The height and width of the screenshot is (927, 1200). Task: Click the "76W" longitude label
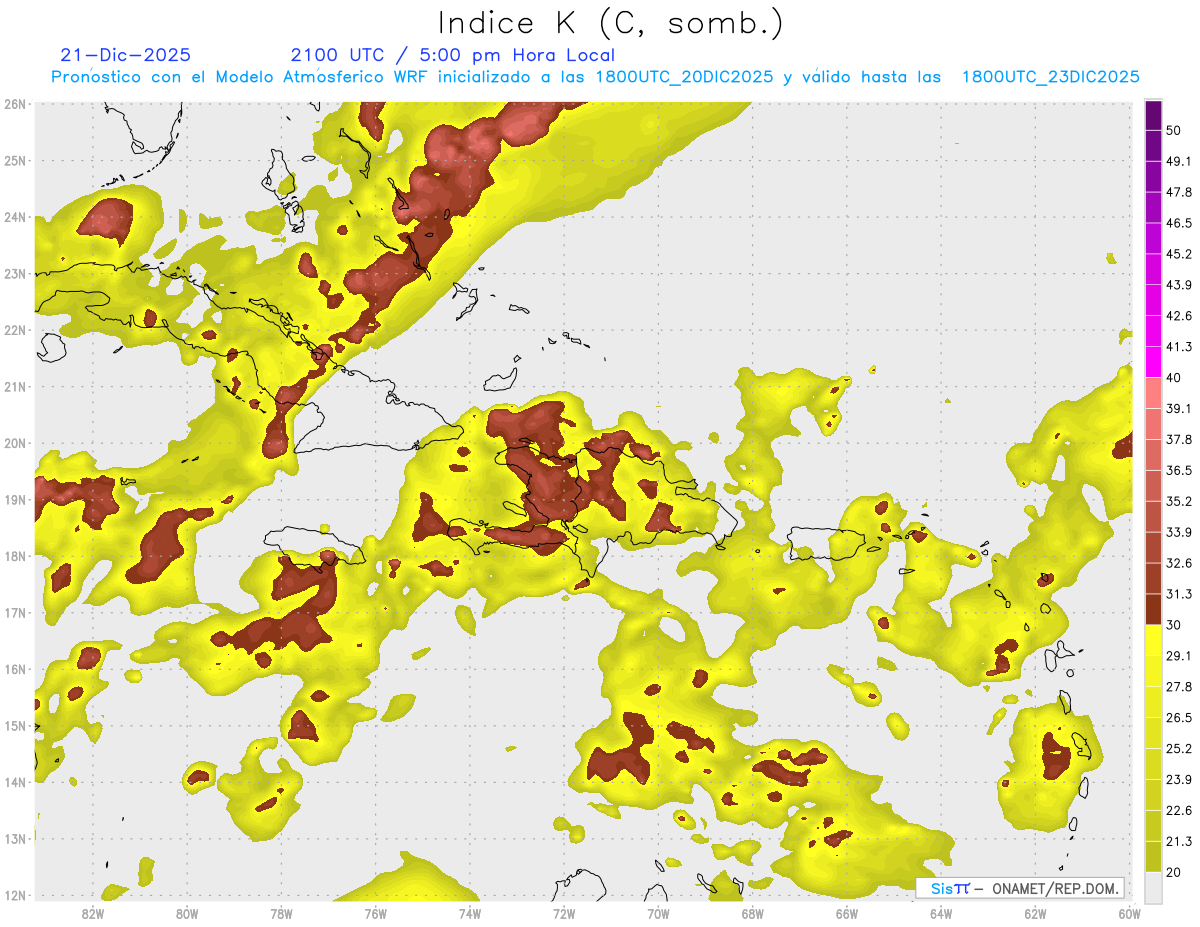pyautogui.click(x=375, y=913)
